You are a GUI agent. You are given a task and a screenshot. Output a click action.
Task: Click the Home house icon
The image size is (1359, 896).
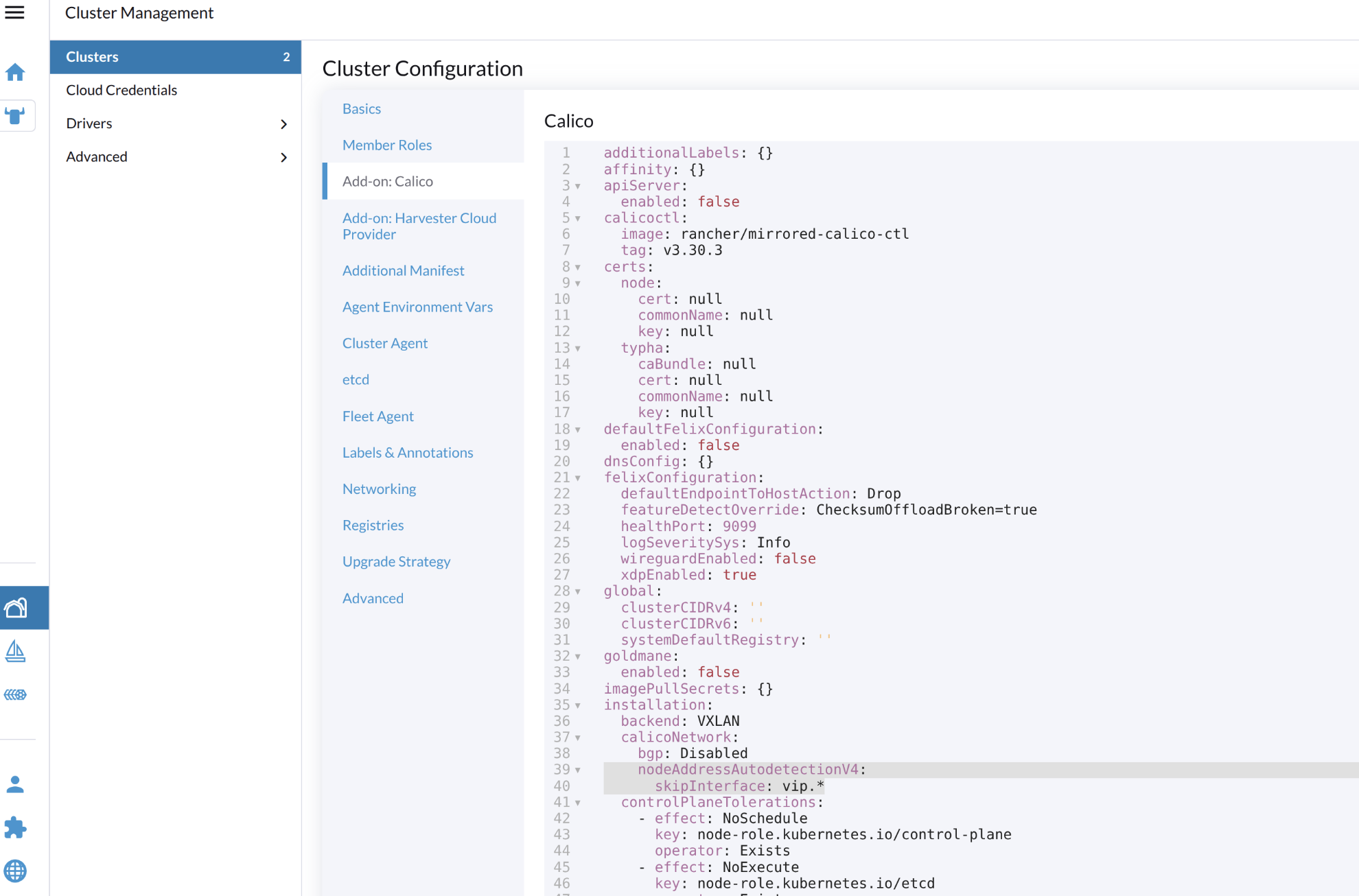coord(15,72)
